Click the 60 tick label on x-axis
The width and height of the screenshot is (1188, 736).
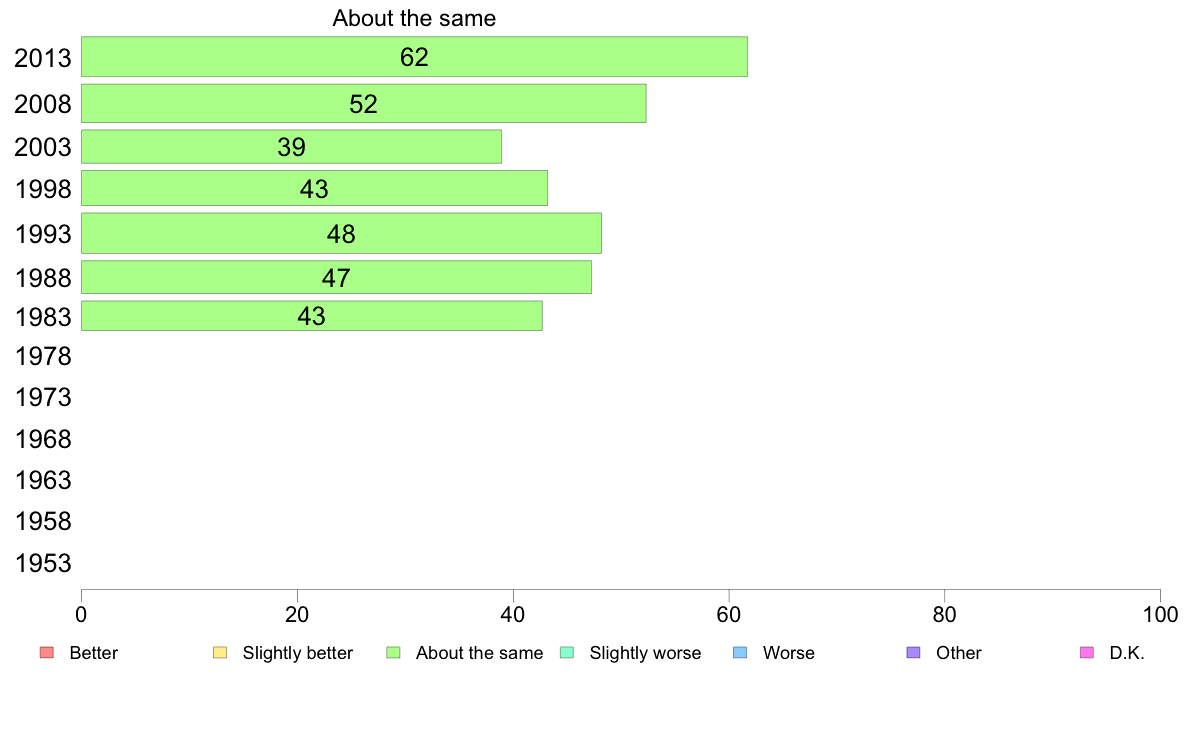click(729, 615)
